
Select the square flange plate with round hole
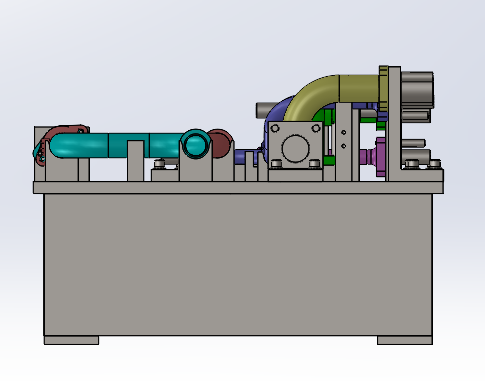[295, 145]
